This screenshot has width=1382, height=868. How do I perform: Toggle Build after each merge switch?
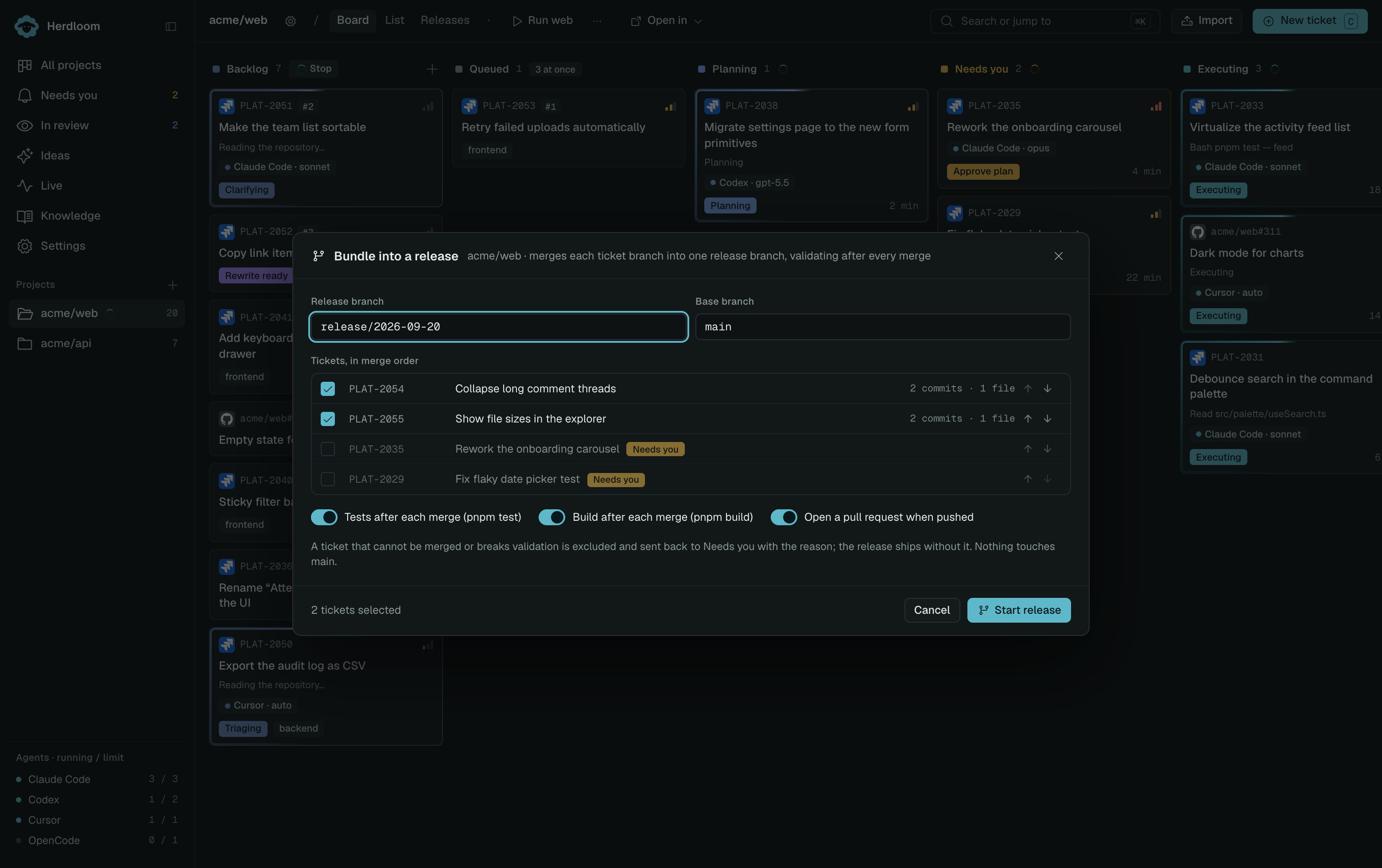551,517
